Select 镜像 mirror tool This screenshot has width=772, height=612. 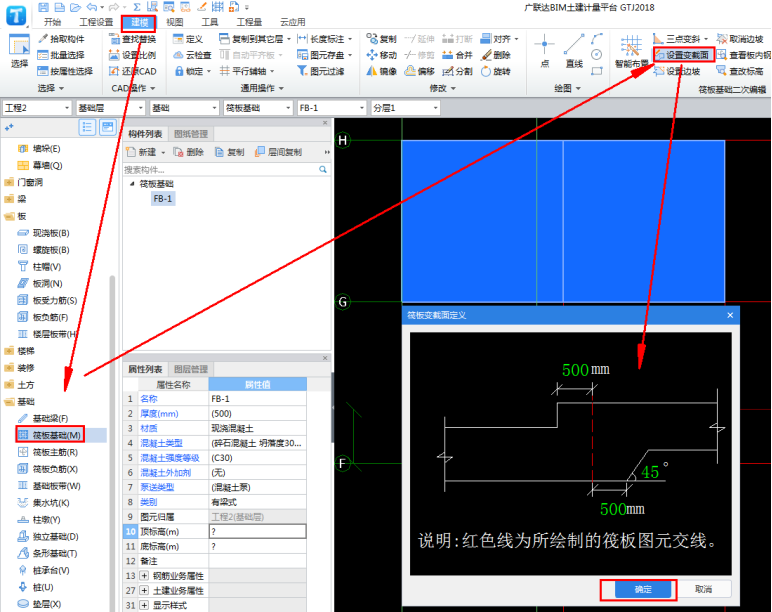(x=382, y=71)
